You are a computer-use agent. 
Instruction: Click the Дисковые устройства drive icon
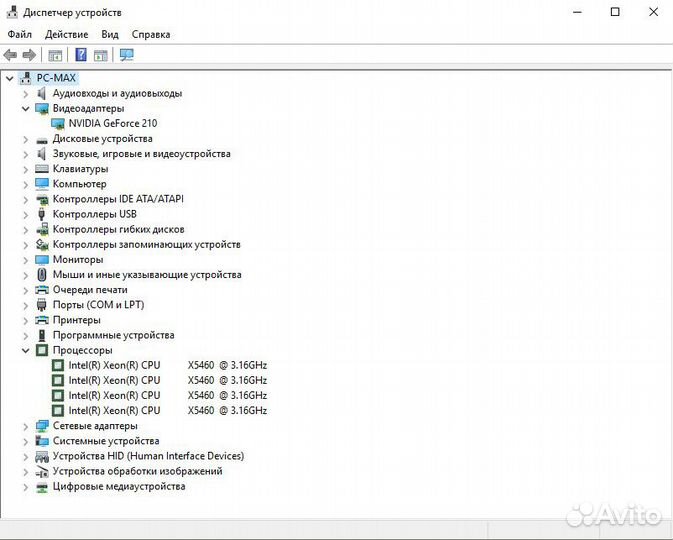click(42, 140)
